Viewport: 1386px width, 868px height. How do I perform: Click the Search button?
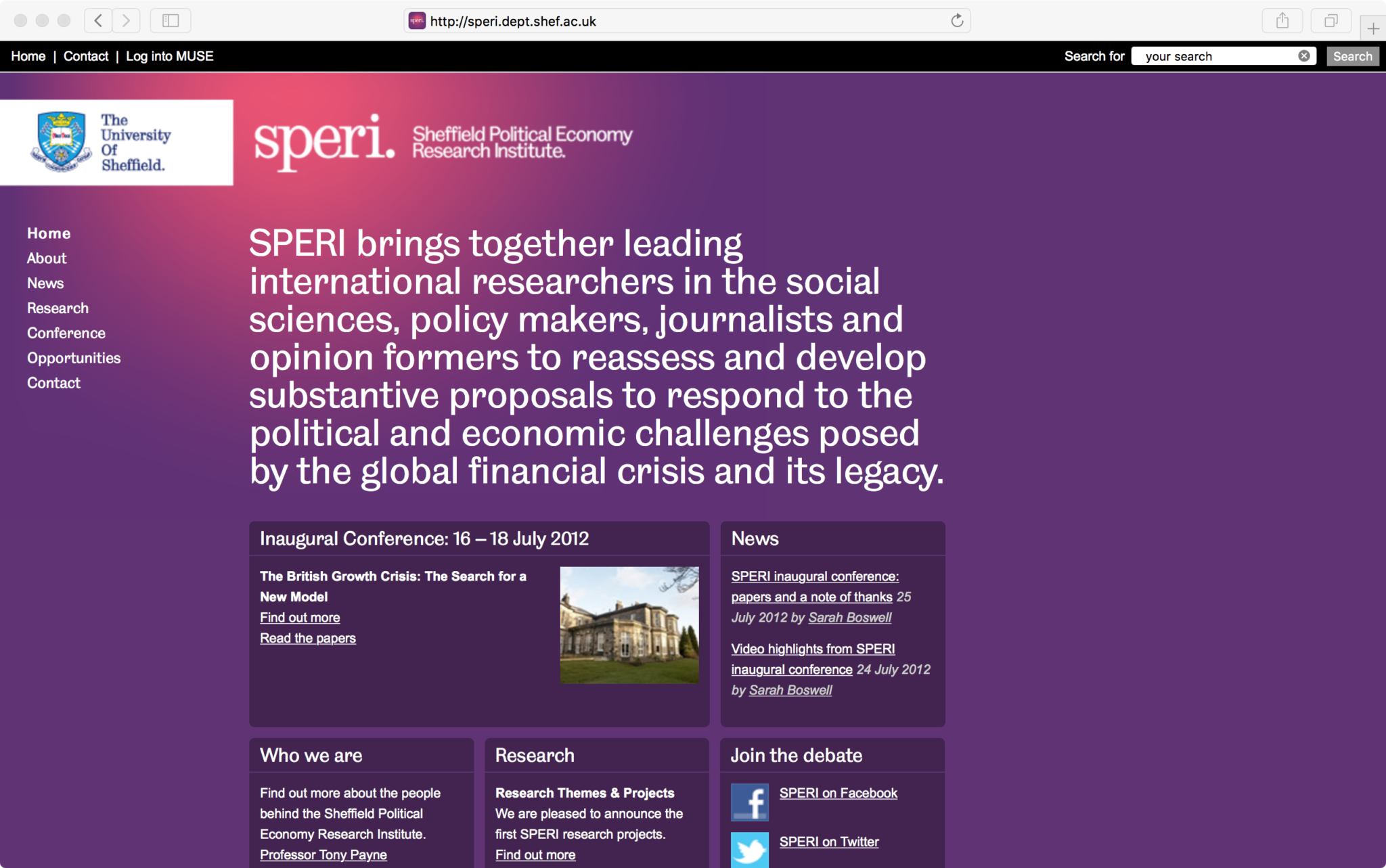click(x=1352, y=56)
